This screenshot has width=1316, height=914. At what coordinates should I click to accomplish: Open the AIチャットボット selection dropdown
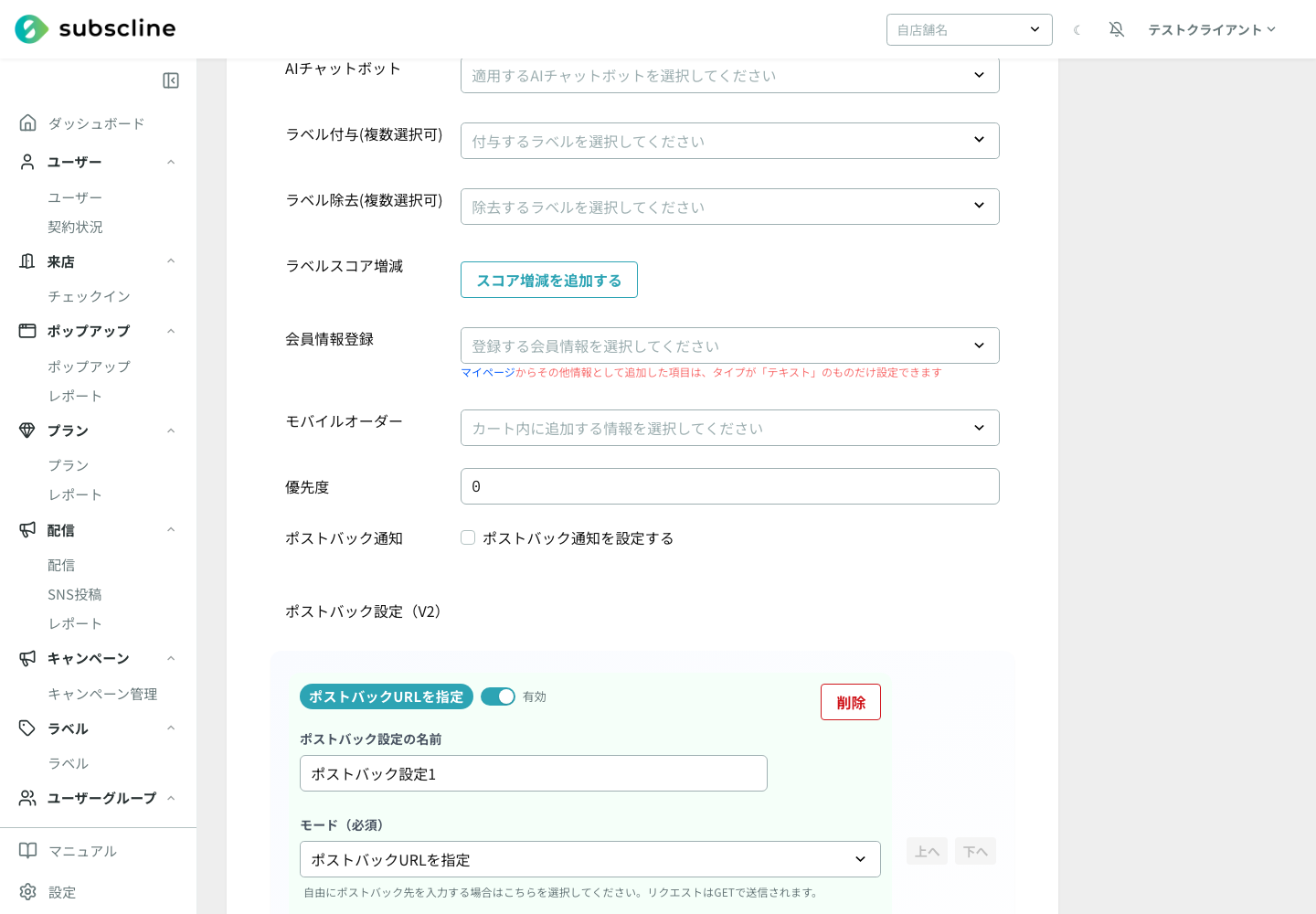coord(730,75)
